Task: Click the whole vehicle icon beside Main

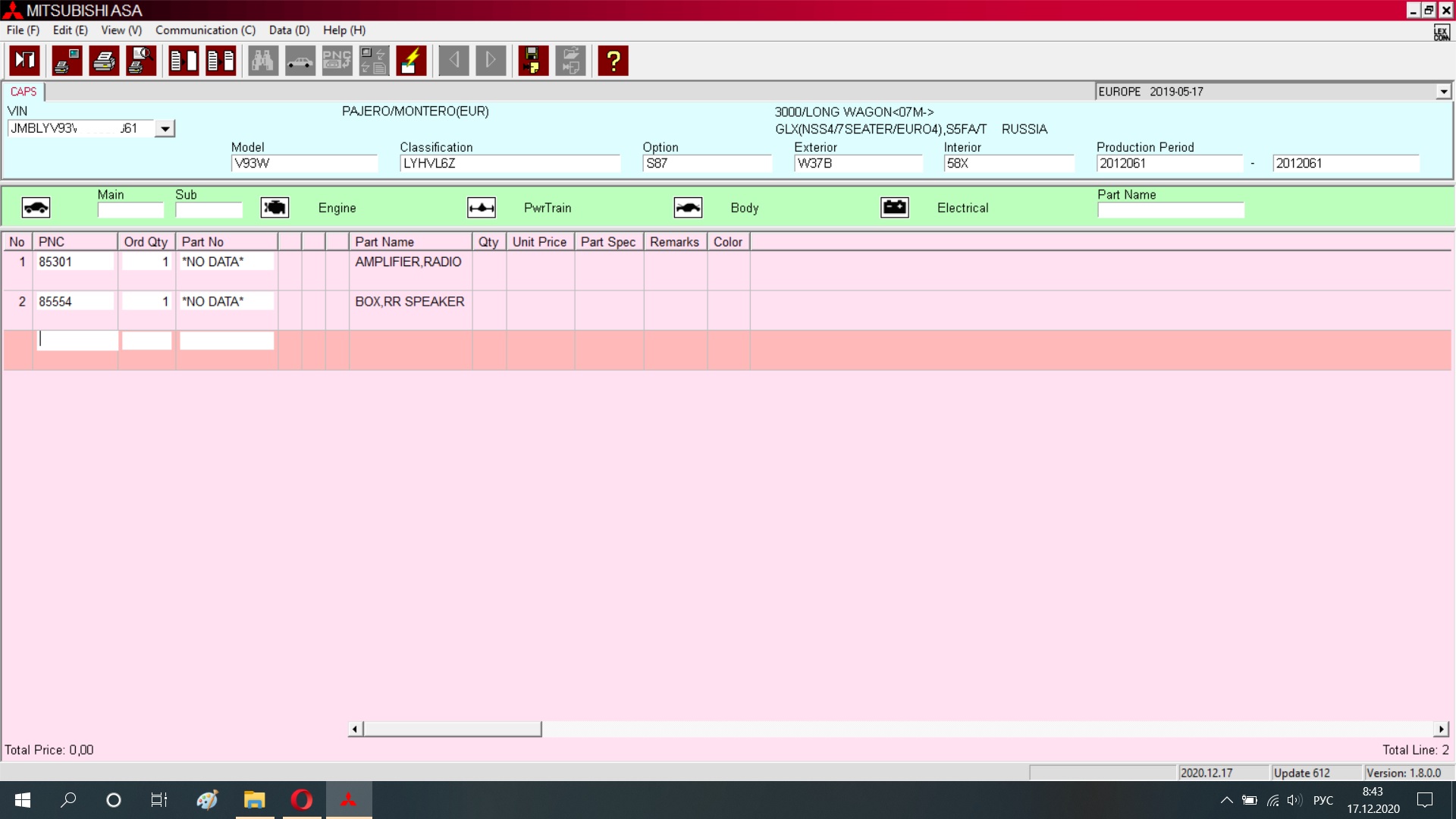Action: 36,208
